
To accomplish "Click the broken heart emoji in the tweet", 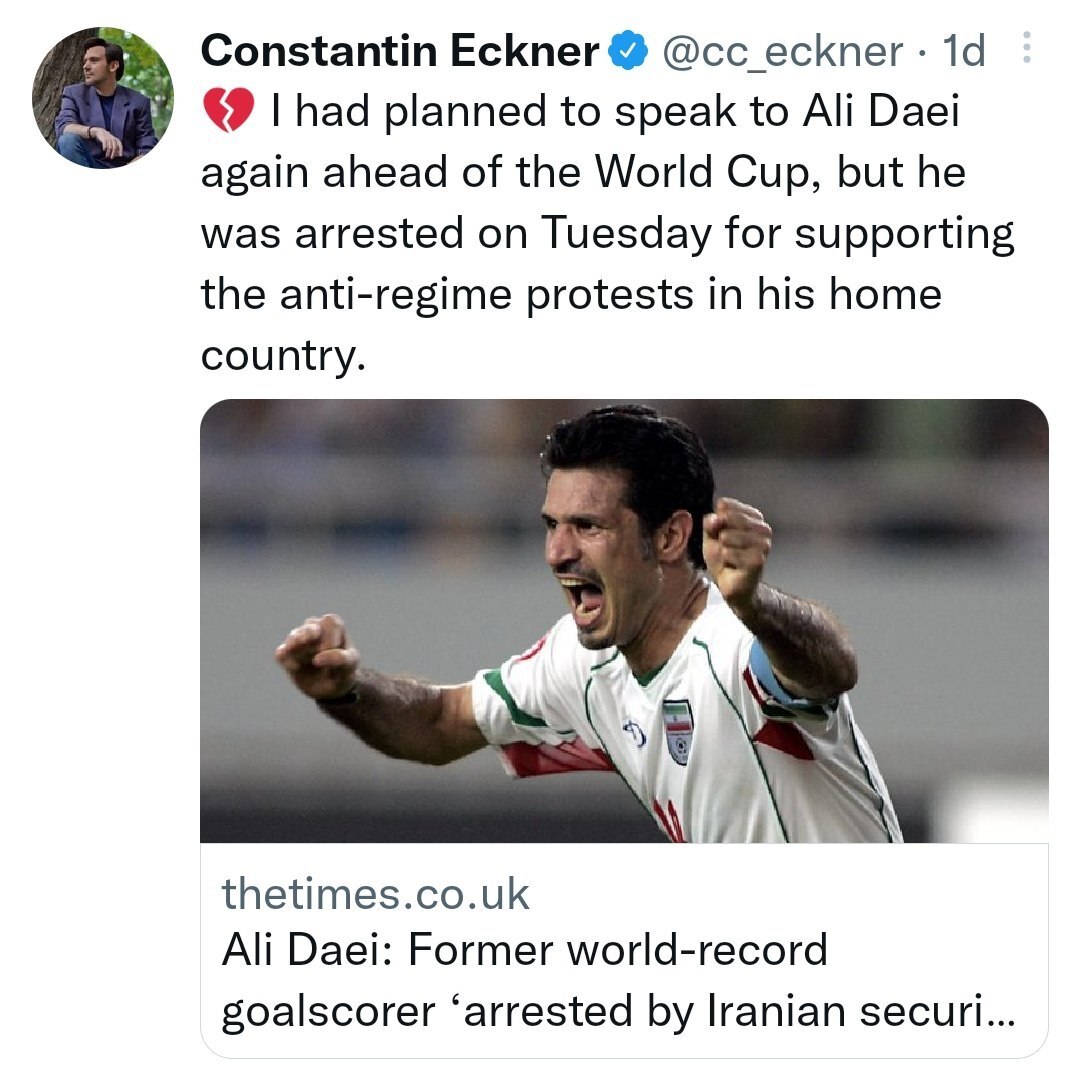I will point(230,111).
